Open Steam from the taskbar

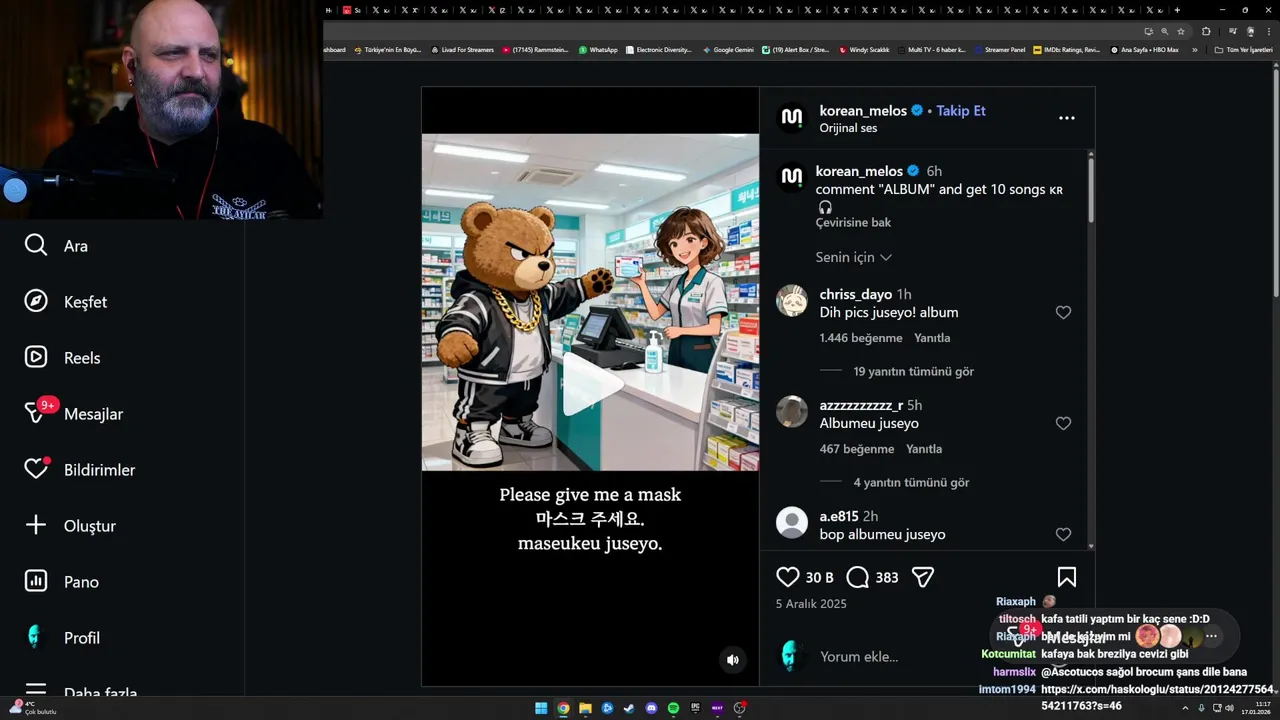(x=629, y=708)
